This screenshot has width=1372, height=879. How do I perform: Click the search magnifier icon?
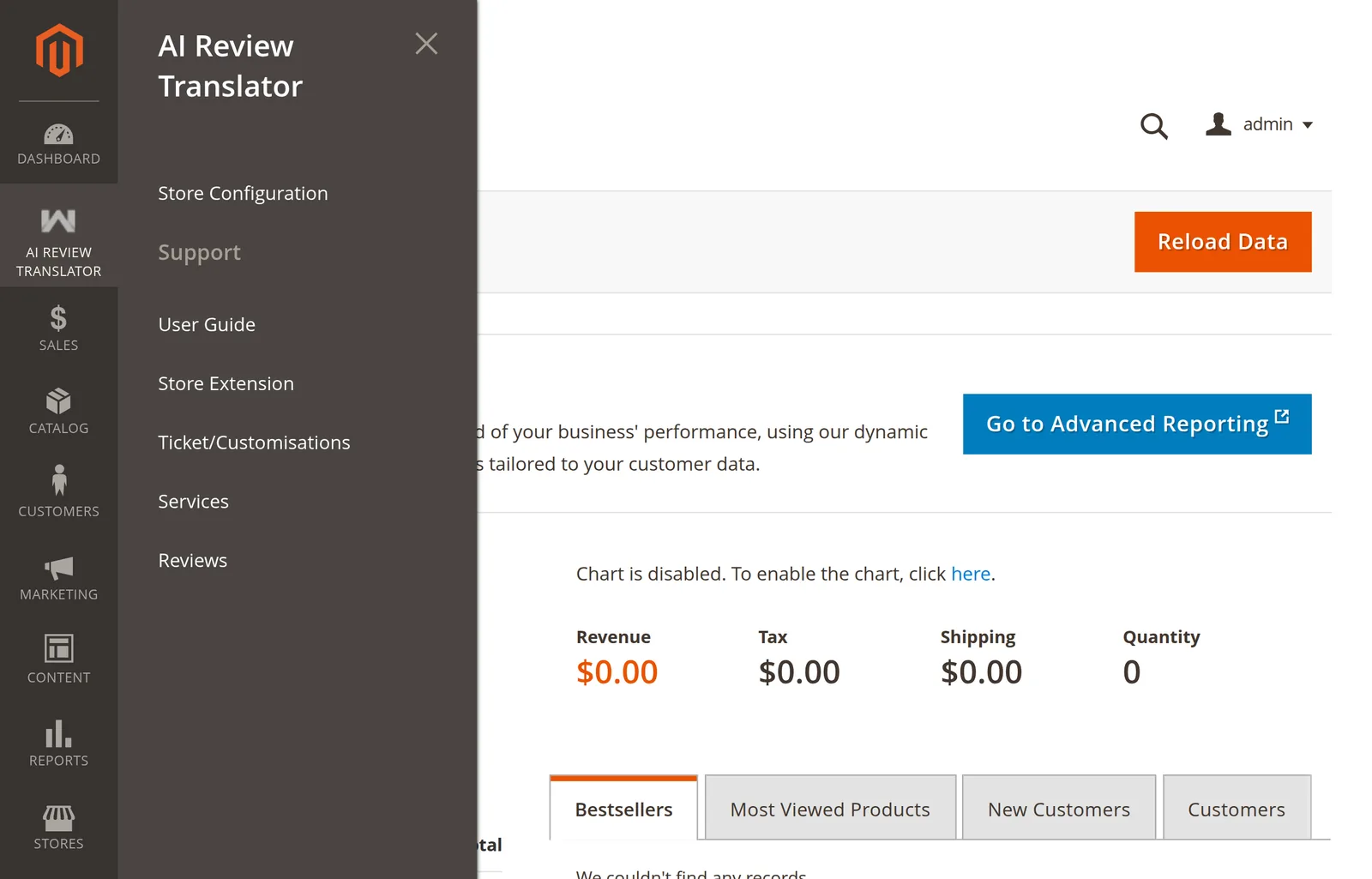coord(1154,126)
